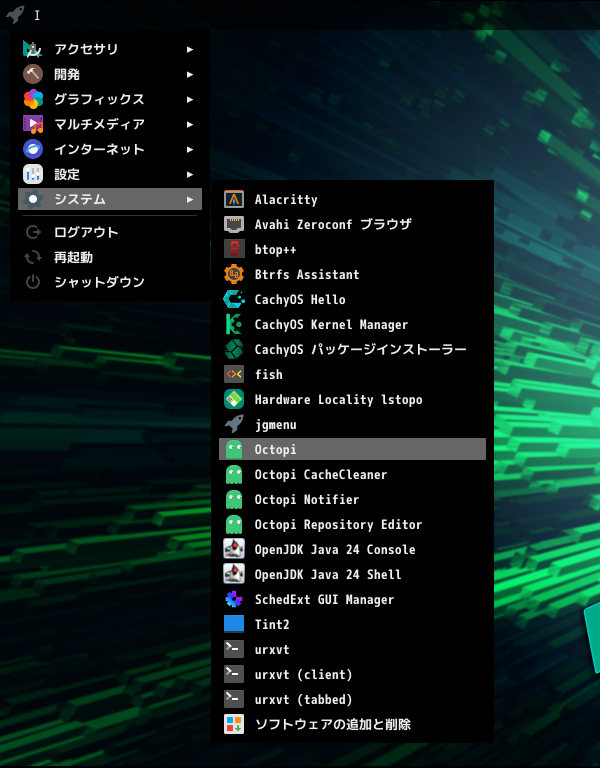Image resolution: width=600 pixels, height=768 pixels.
Task: Click the システム submenu arrow
Action: [190, 199]
